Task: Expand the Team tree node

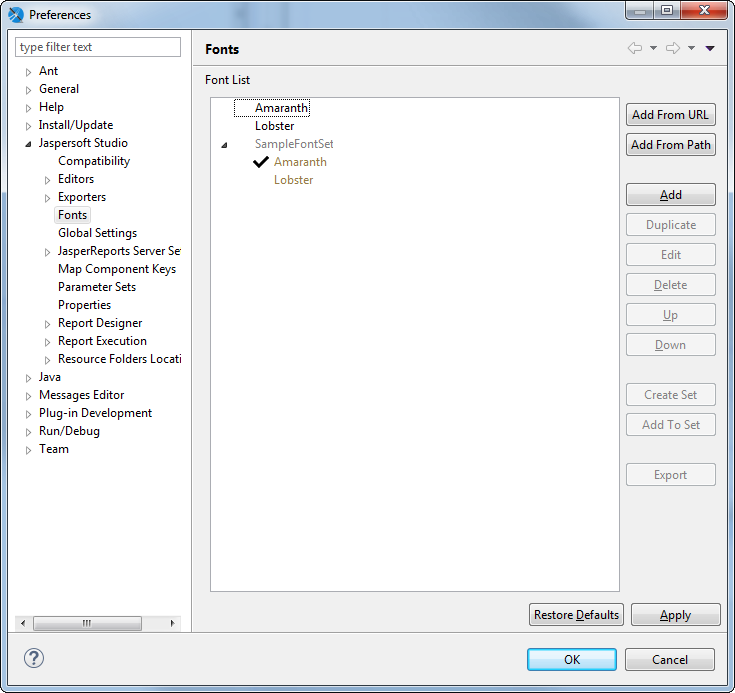Action: coord(28,450)
